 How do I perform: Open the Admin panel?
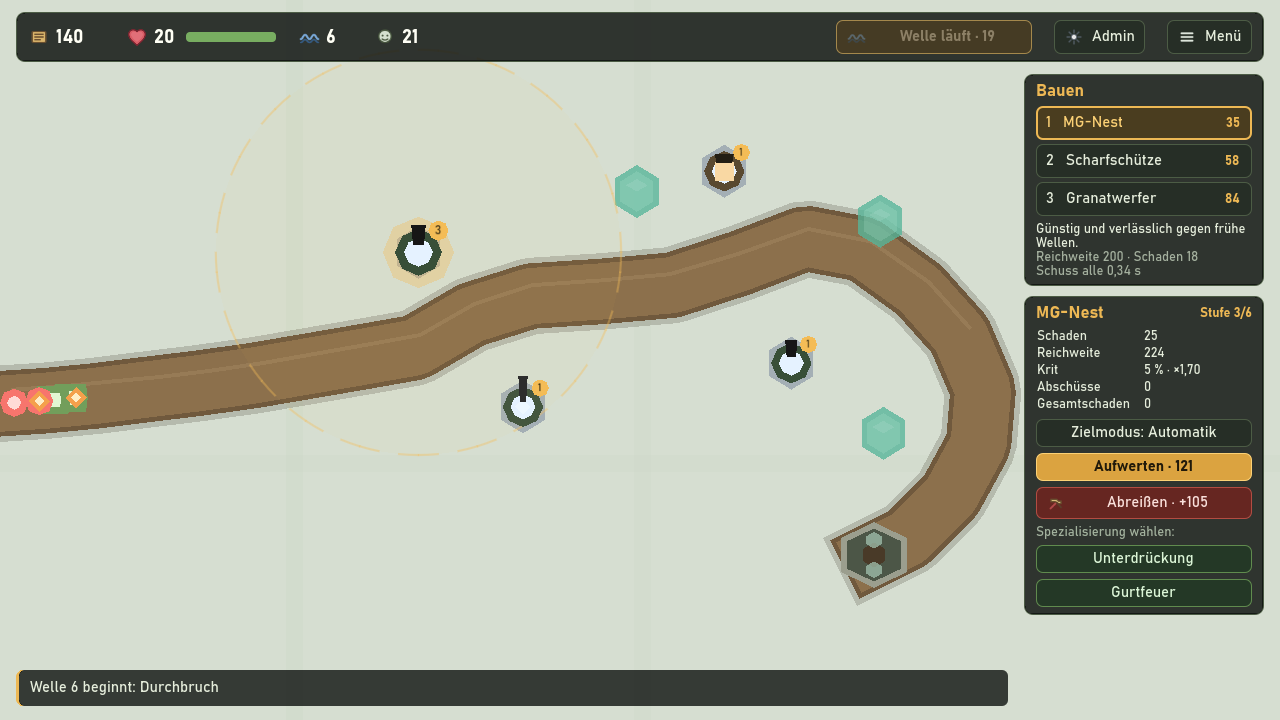[1099, 37]
